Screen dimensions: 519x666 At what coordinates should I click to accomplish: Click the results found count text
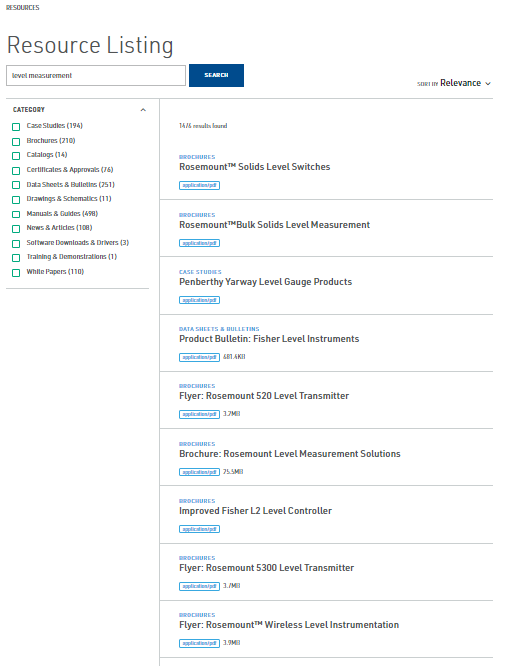click(203, 126)
